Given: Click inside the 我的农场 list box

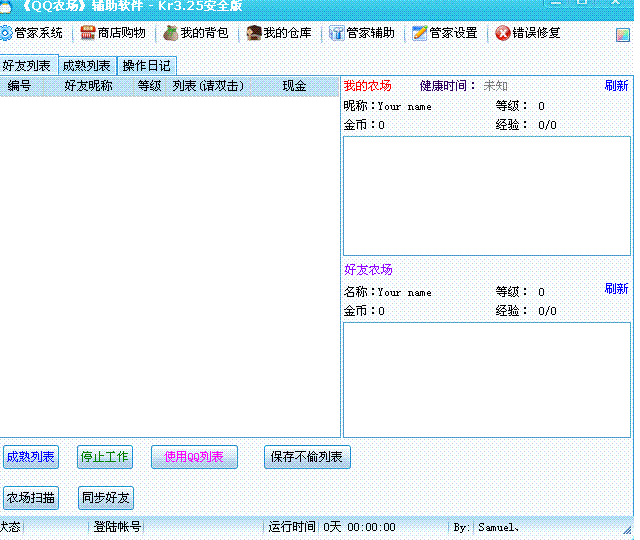Looking at the screenshot, I should pyautogui.click(x=487, y=196).
